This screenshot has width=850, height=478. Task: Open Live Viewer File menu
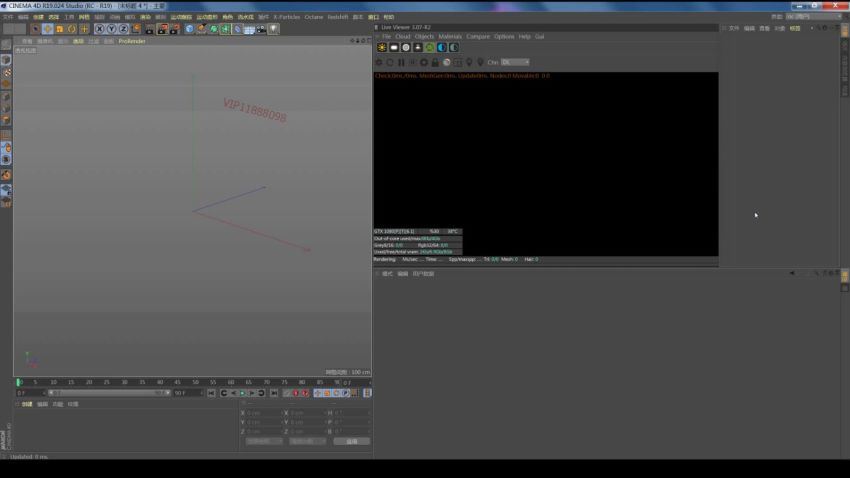tap(387, 36)
